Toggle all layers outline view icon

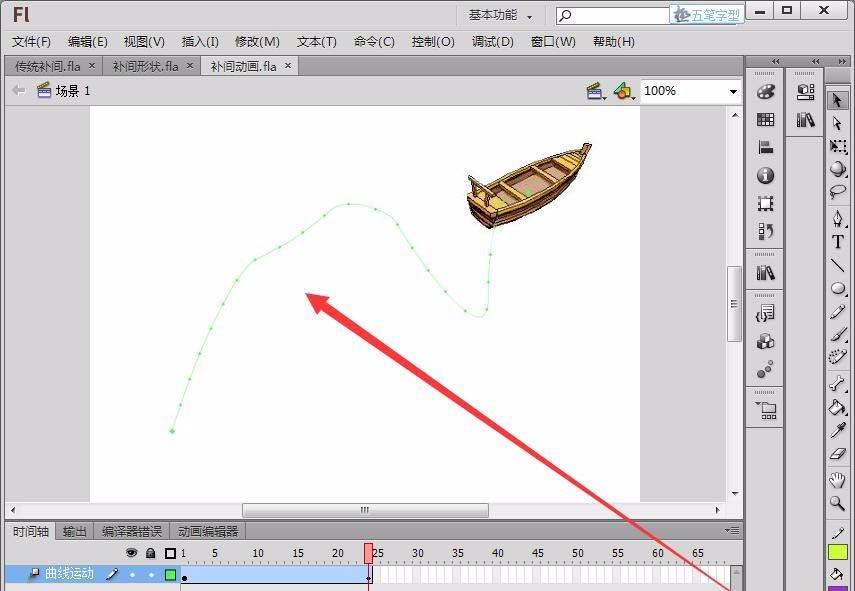point(170,553)
